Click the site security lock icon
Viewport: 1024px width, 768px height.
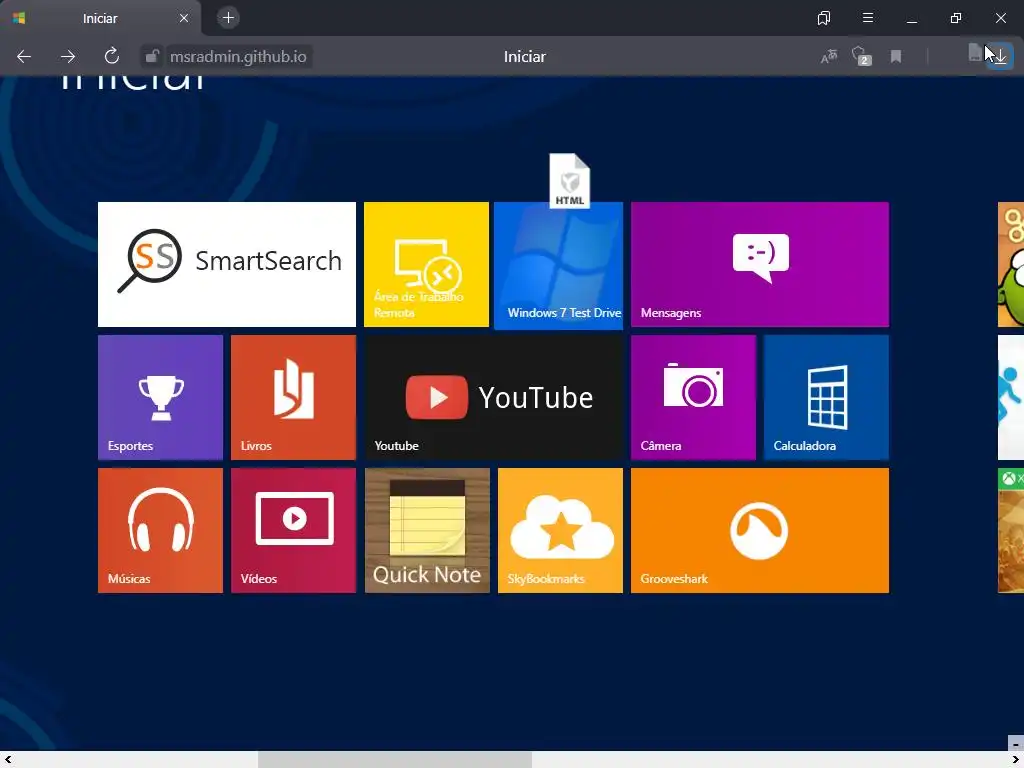pos(152,57)
